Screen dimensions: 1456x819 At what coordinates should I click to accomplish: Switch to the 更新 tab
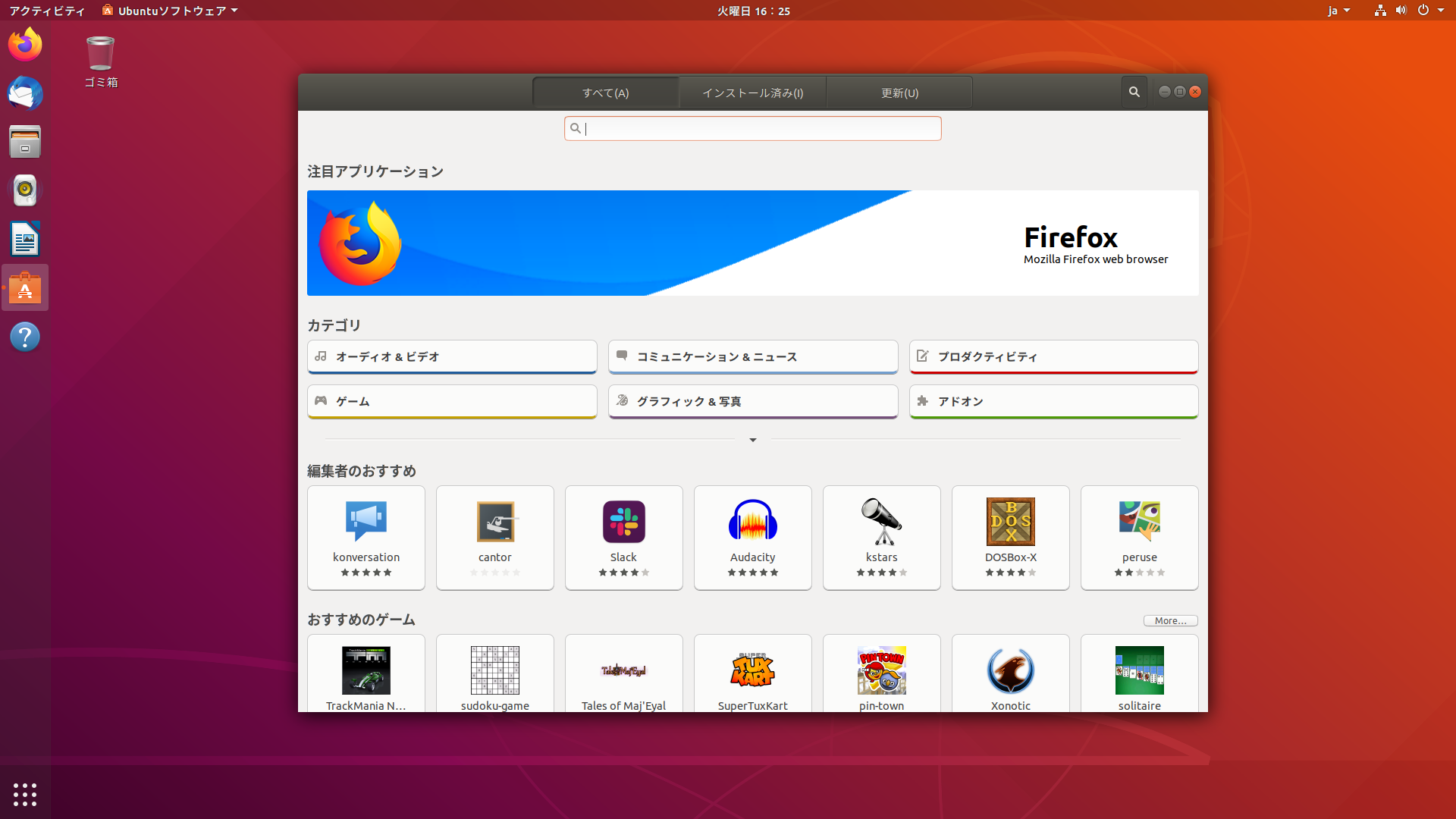click(x=899, y=93)
